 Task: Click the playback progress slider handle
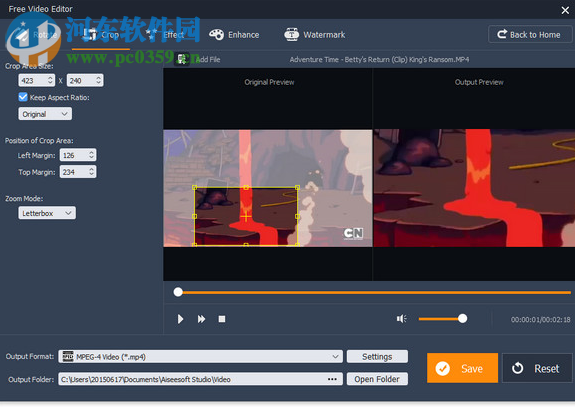click(x=178, y=292)
